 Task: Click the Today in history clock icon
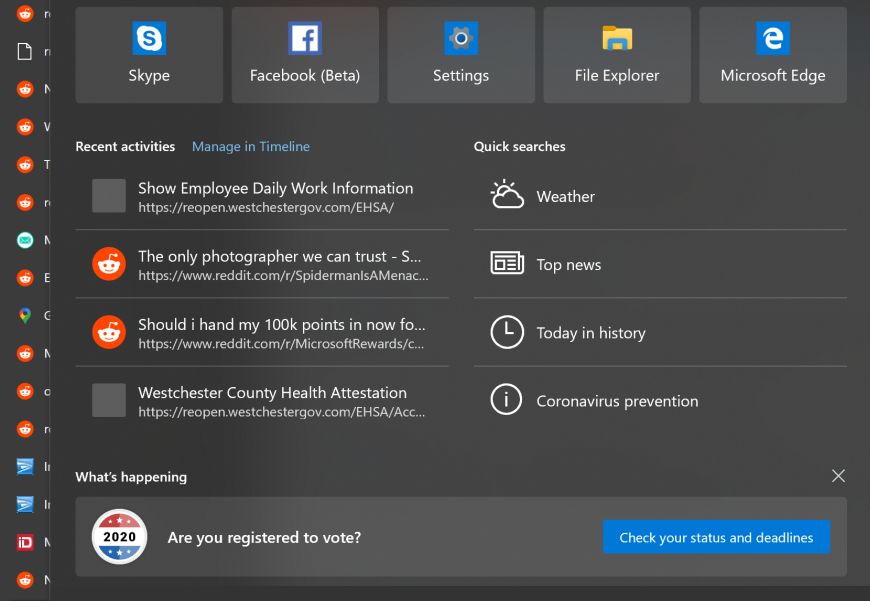pyautogui.click(x=507, y=332)
